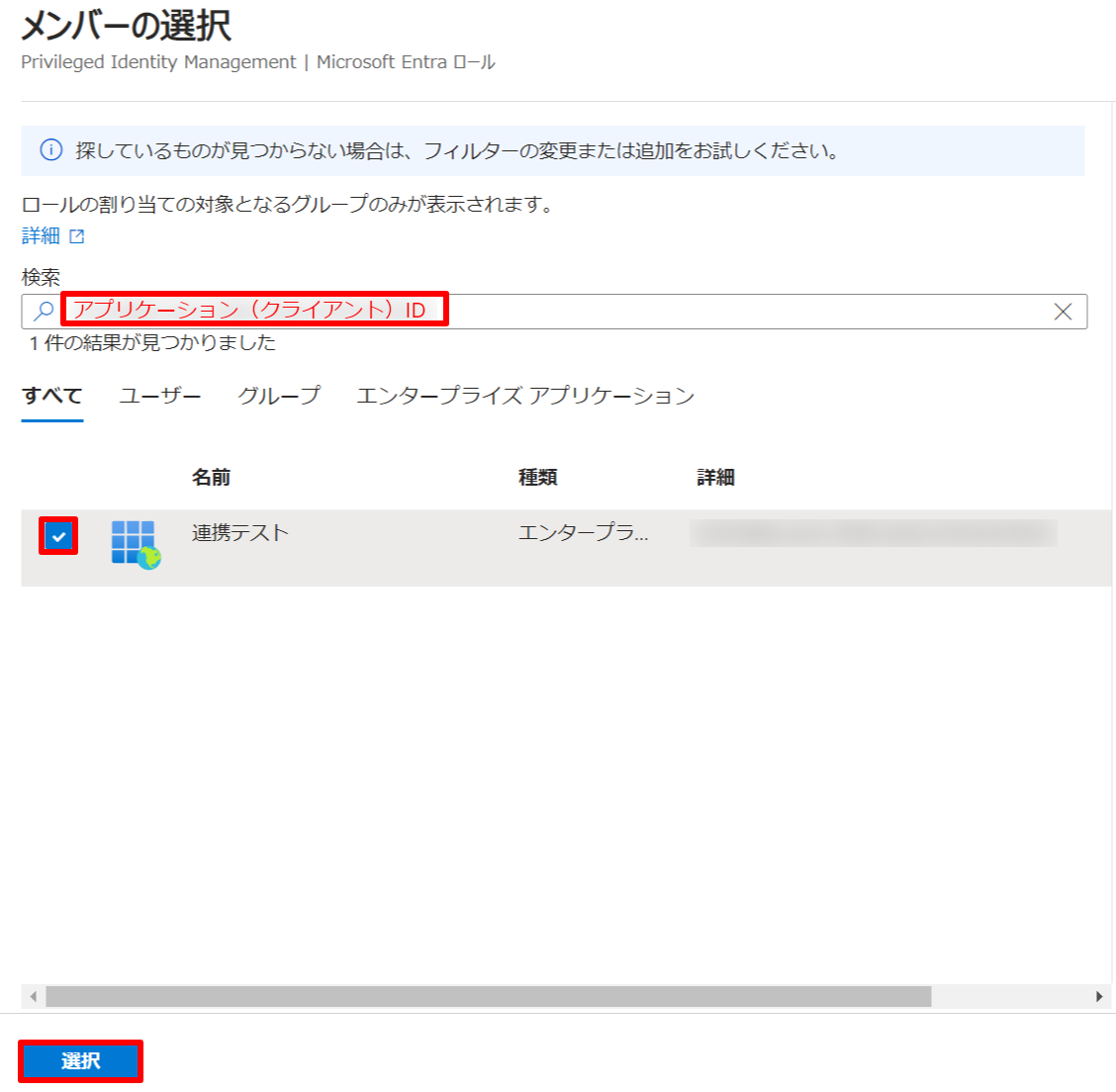Open the エンタープライズ アプリケーション tab

pos(525,396)
